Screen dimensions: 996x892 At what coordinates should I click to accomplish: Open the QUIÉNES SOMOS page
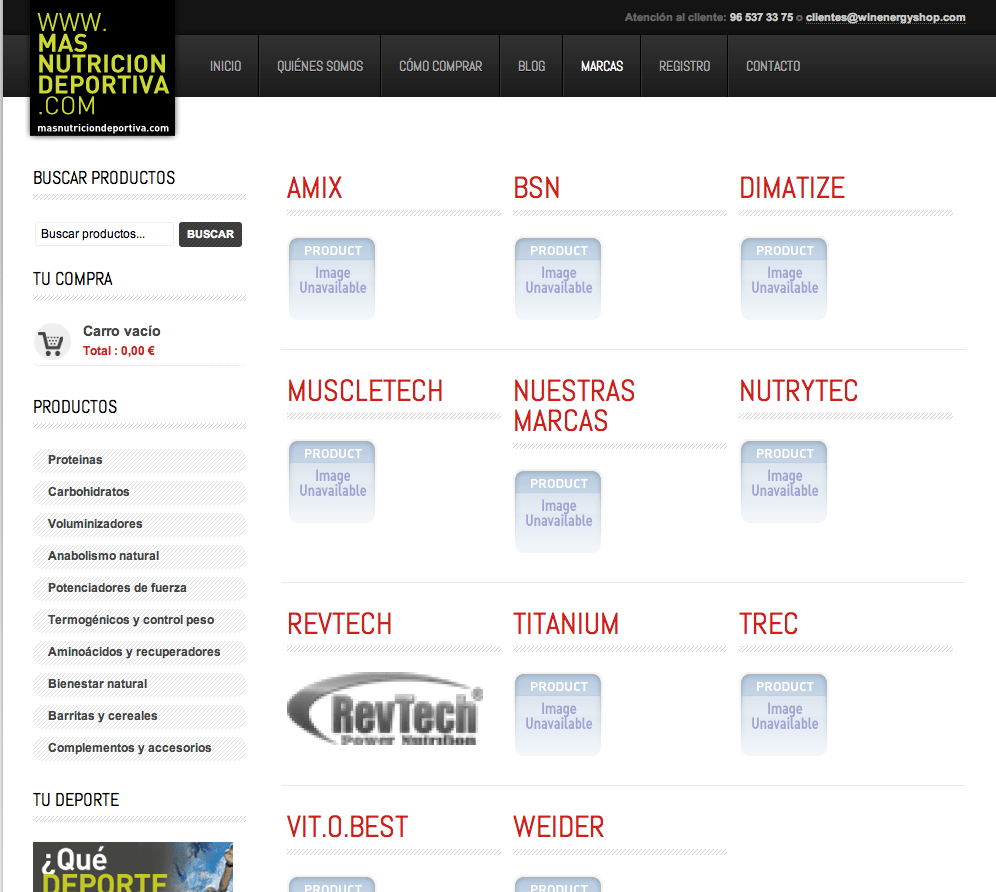click(320, 66)
